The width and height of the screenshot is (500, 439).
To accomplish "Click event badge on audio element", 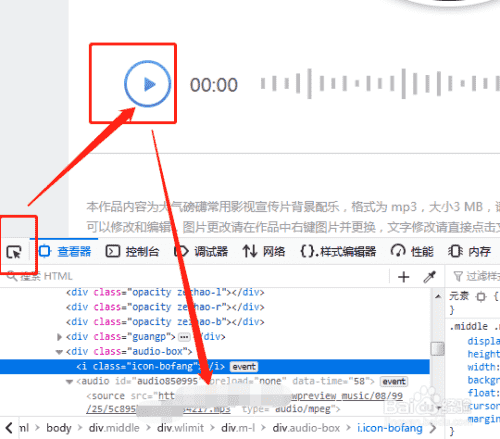I will click(x=394, y=381).
